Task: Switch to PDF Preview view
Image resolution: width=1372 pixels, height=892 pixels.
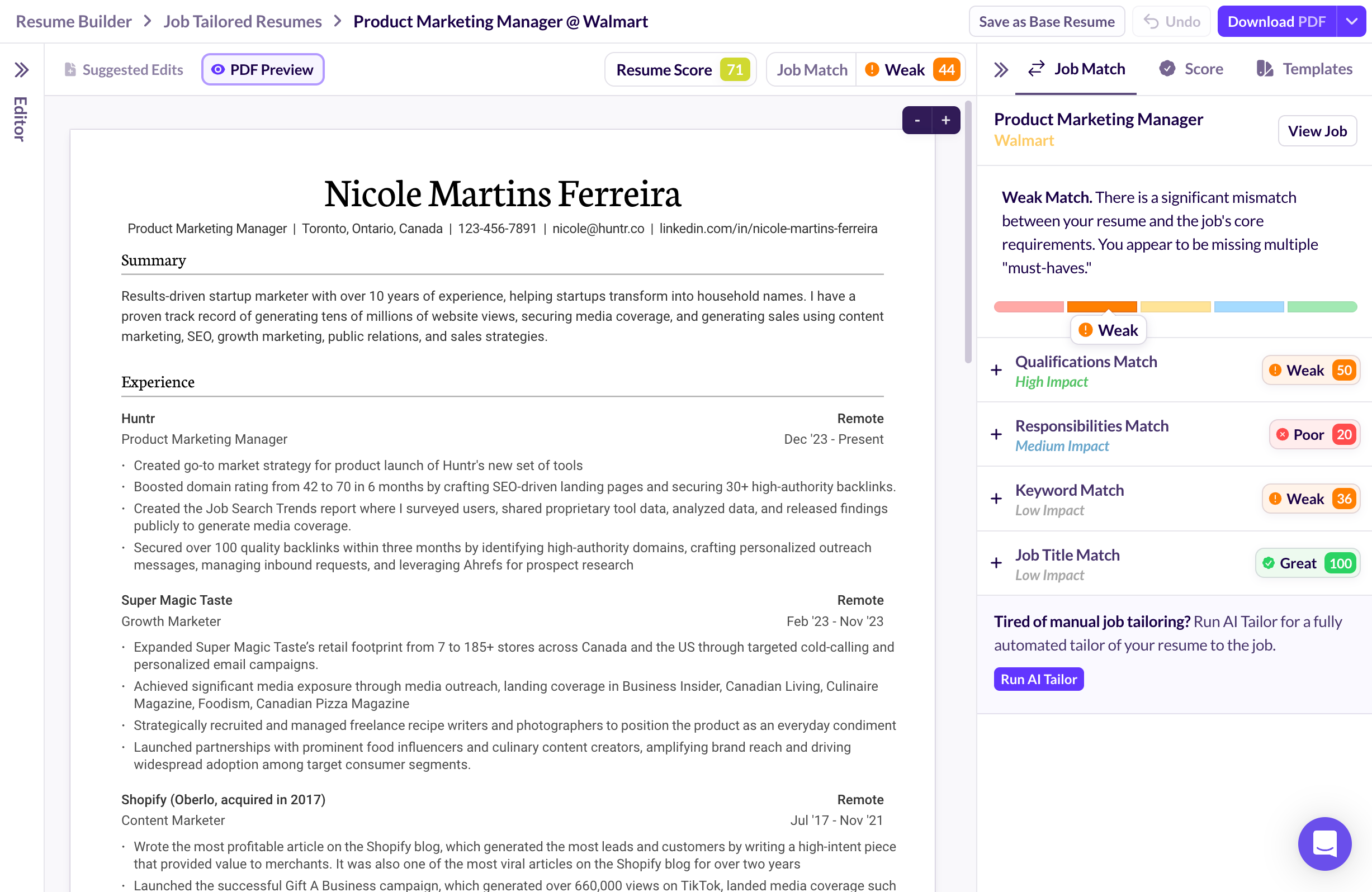Action: (x=263, y=70)
